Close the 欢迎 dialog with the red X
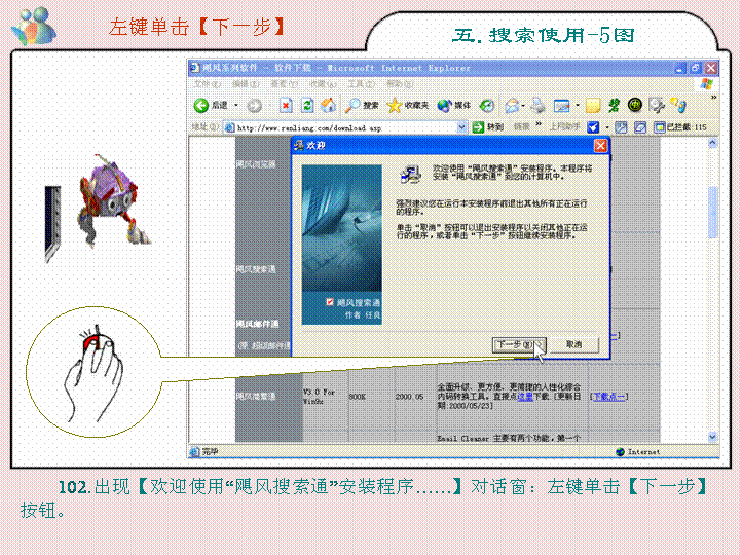740x555 pixels. (600, 146)
